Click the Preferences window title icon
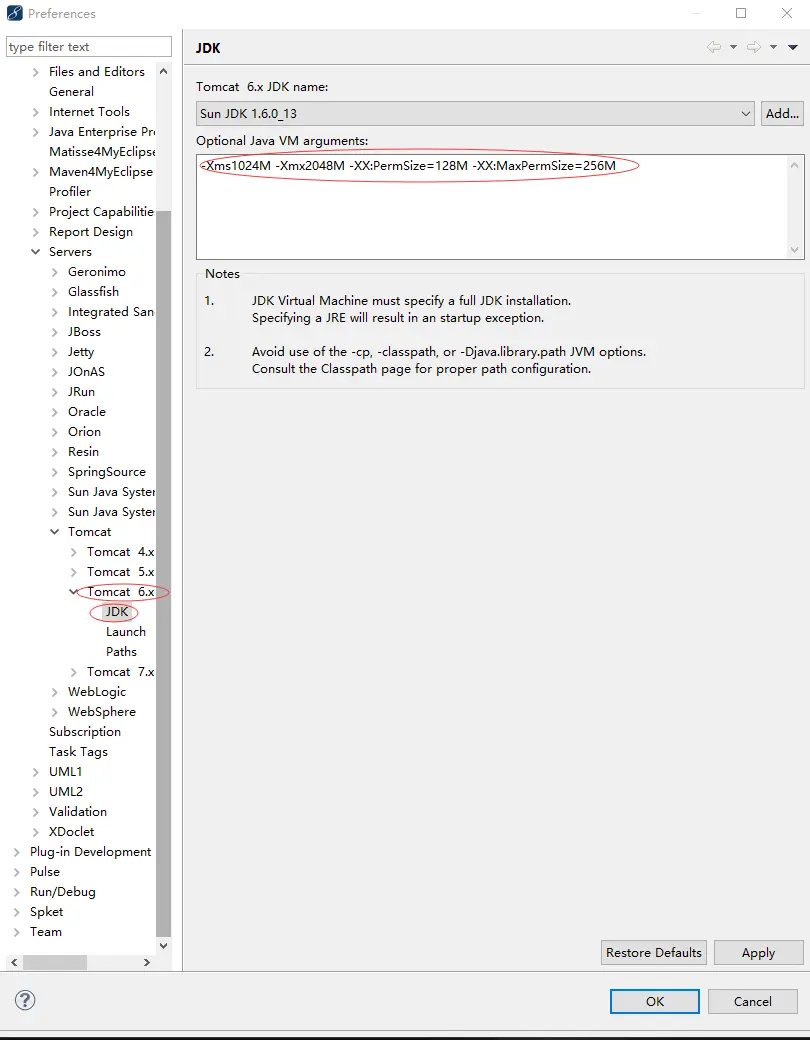Viewport: 810px width, 1040px height. 15,13
